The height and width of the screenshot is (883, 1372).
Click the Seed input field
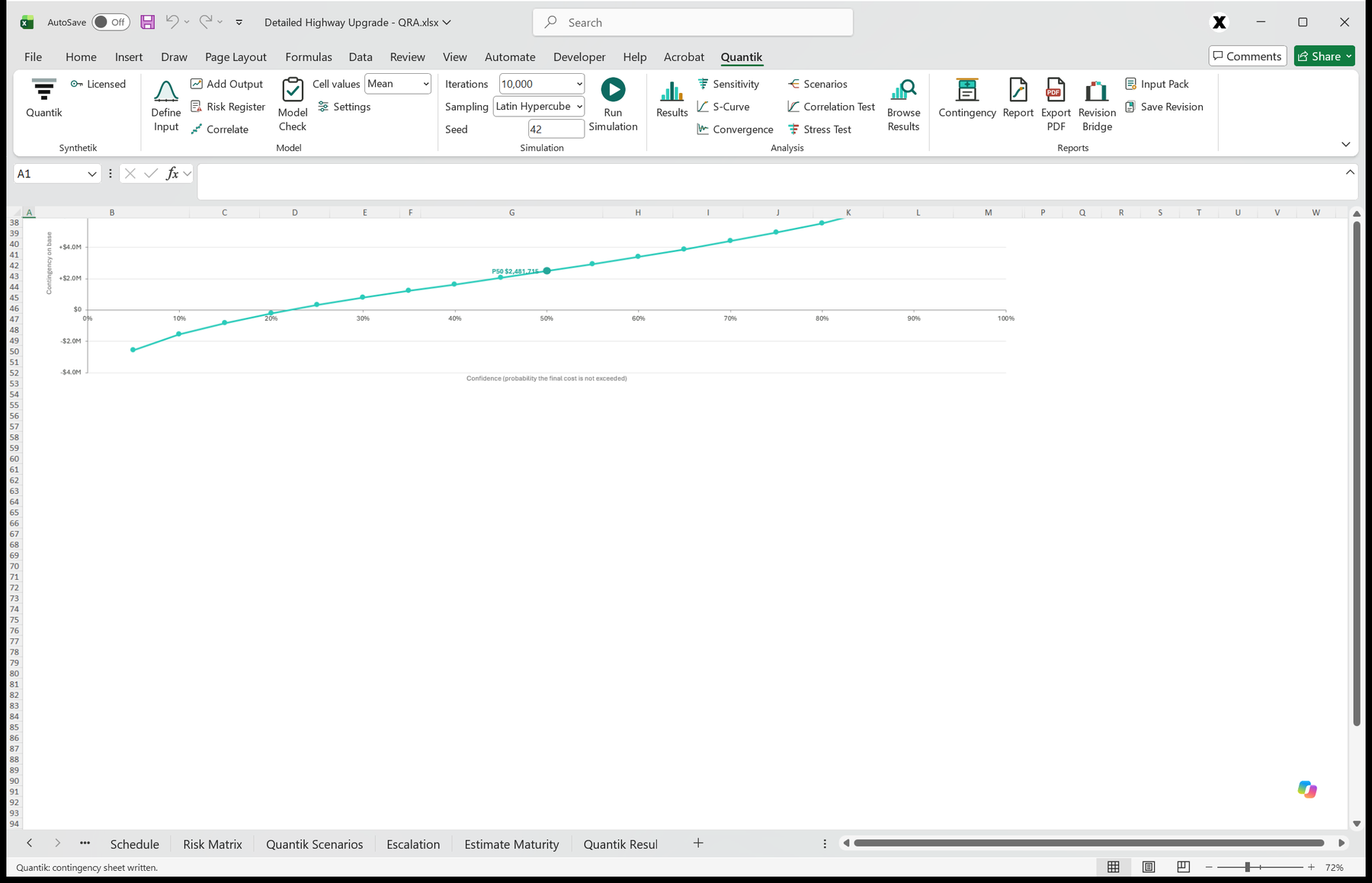[556, 129]
